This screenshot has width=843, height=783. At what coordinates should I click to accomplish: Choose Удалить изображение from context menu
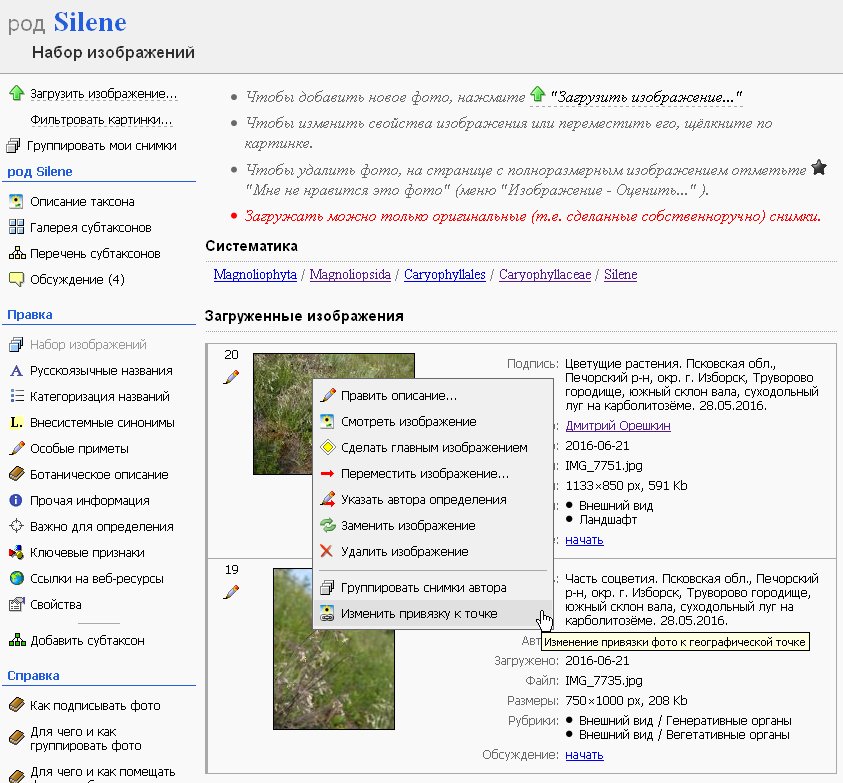403,552
